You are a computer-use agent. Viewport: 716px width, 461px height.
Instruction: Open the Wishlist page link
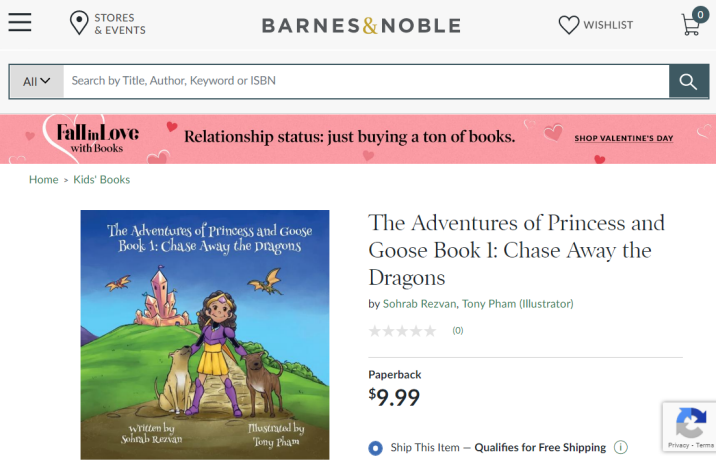608,25
